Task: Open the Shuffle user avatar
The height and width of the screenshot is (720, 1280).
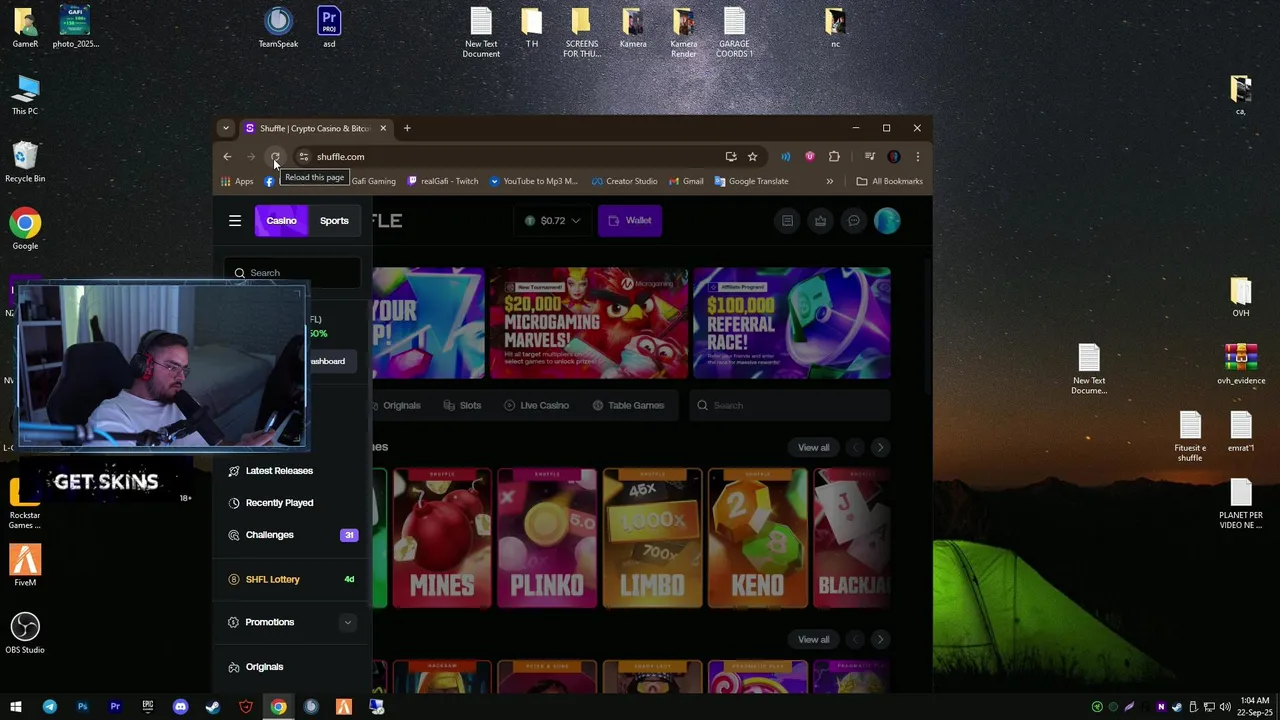Action: tap(887, 221)
